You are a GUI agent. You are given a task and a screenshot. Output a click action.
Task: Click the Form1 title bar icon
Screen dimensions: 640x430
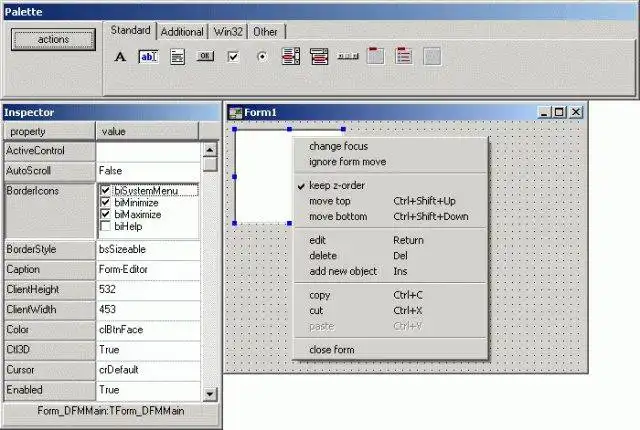(x=235, y=113)
